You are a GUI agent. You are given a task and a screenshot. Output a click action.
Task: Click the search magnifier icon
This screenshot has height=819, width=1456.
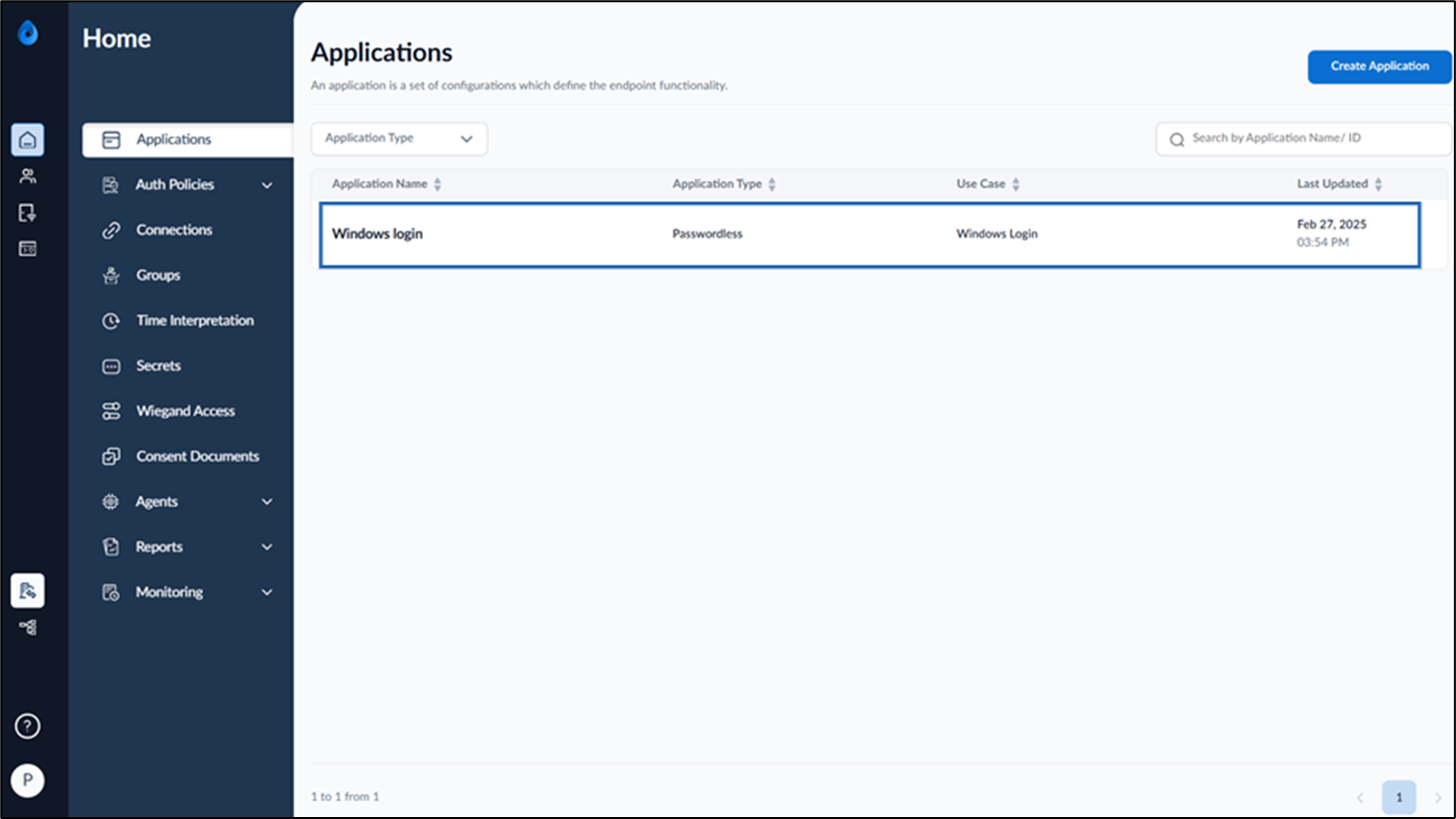click(1177, 140)
